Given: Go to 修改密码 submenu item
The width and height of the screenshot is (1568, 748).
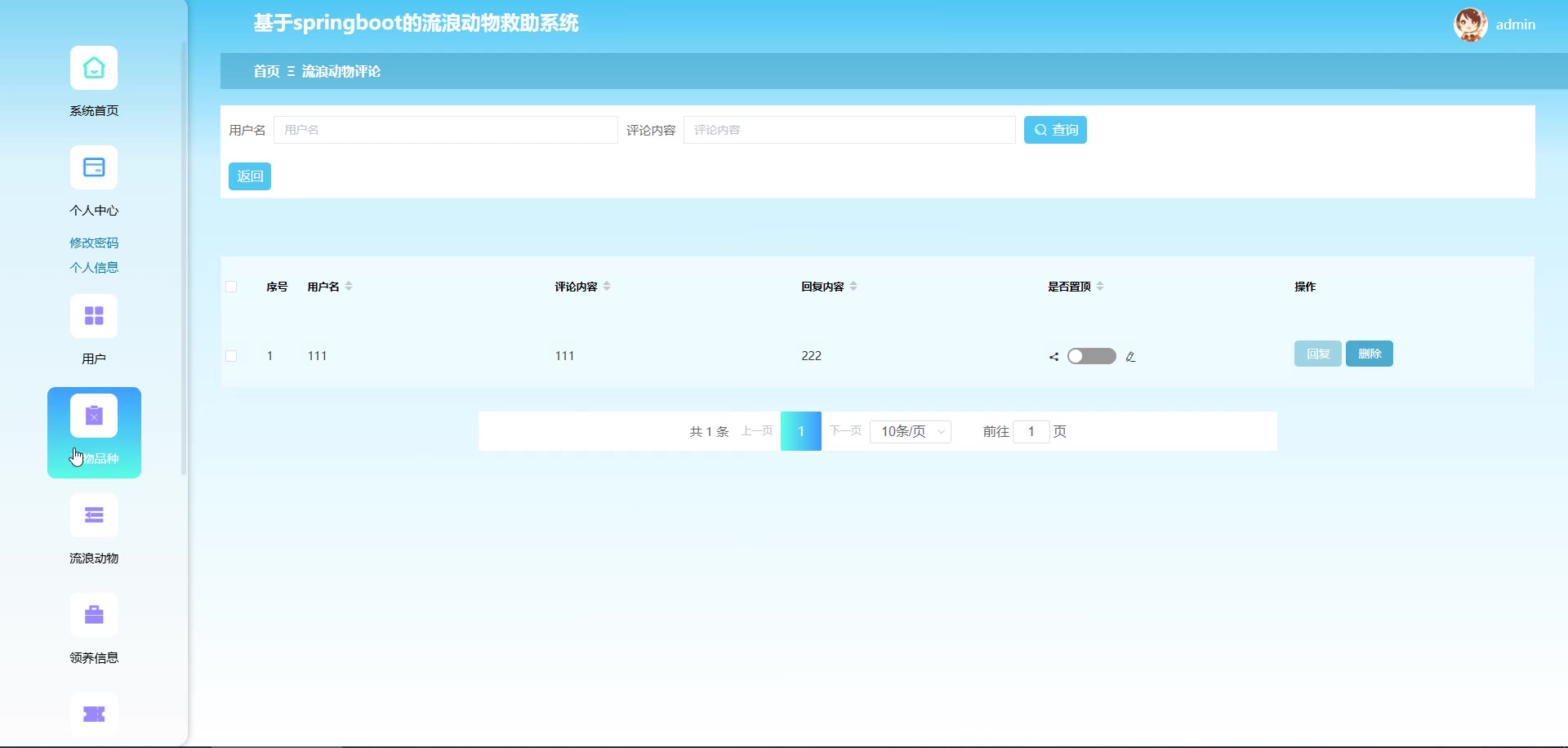Looking at the screenshot, I should tap(94, 243).
